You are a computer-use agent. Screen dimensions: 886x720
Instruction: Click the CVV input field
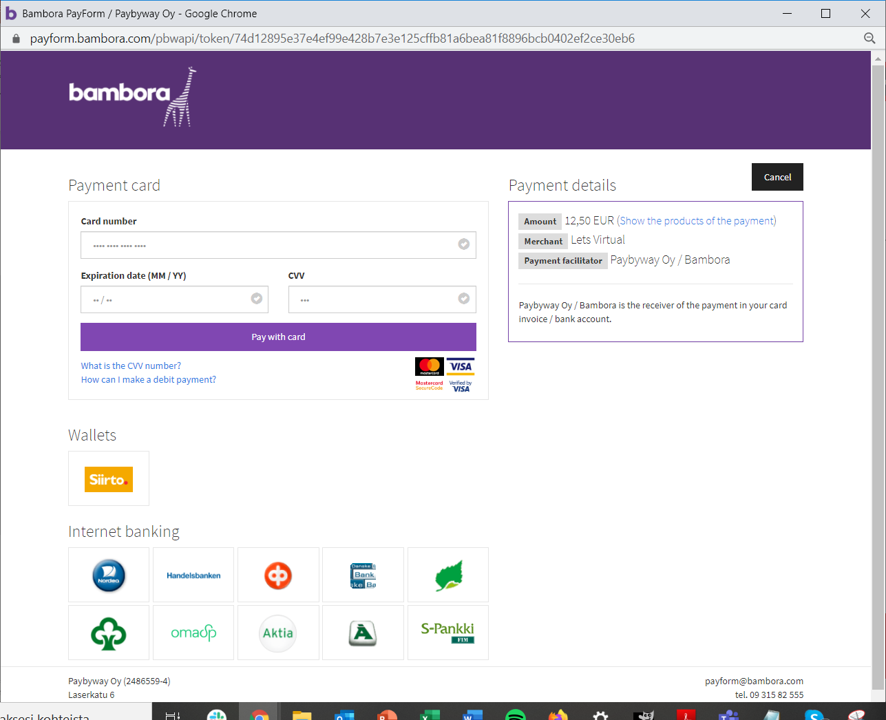click(x=382, y=299)
